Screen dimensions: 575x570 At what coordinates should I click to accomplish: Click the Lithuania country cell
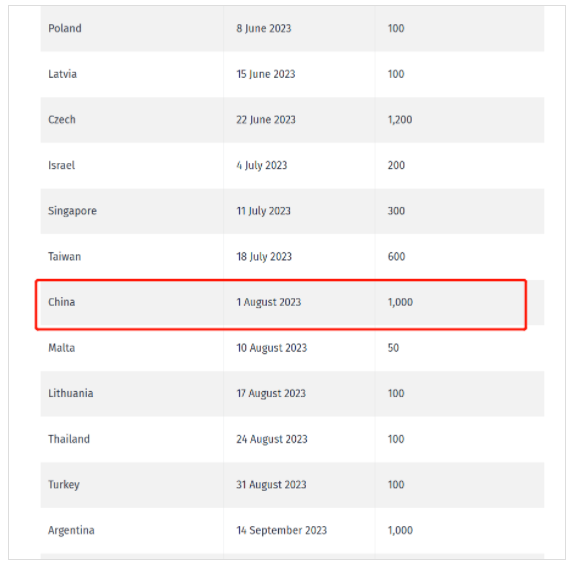click(70, 393)
